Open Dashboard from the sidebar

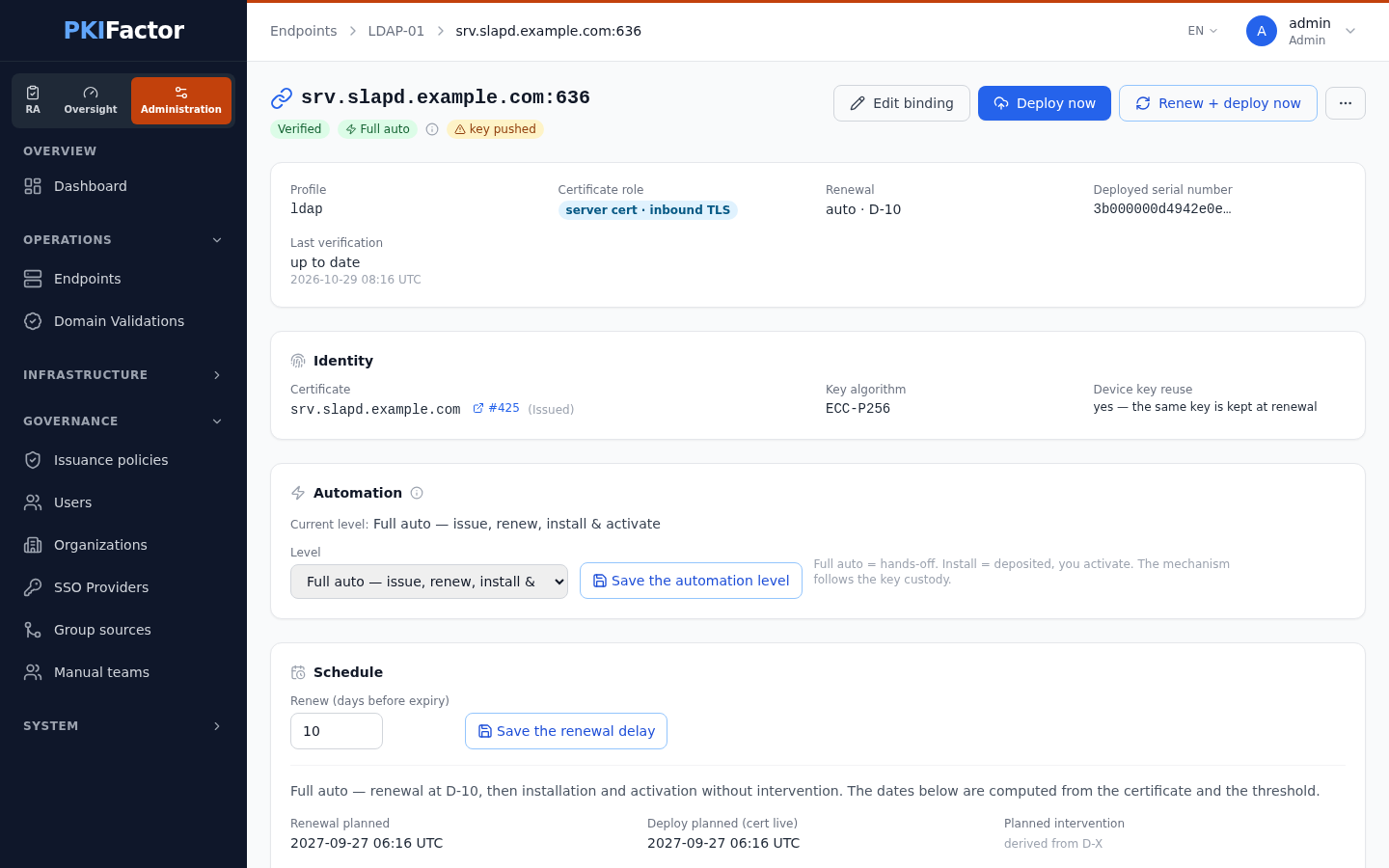coord(123,186)
